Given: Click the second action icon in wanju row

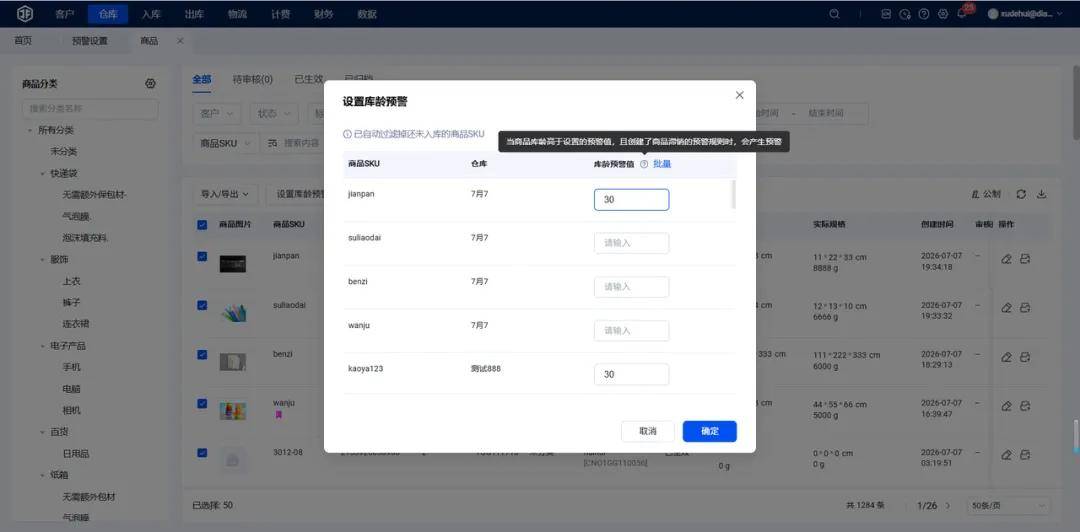Looking at the screenshot, I should [x=1025, y=407].
